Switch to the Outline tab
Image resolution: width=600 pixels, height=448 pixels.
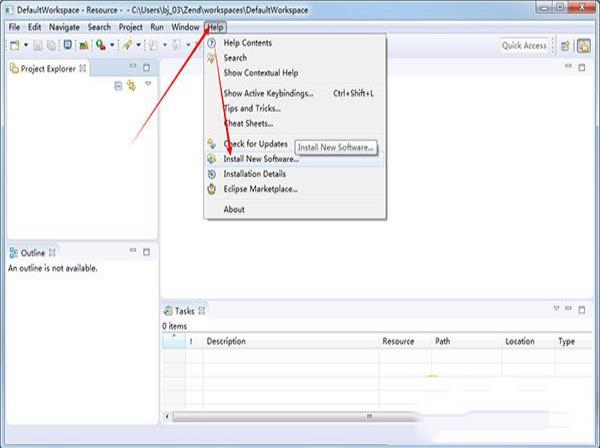pos(32,252)
